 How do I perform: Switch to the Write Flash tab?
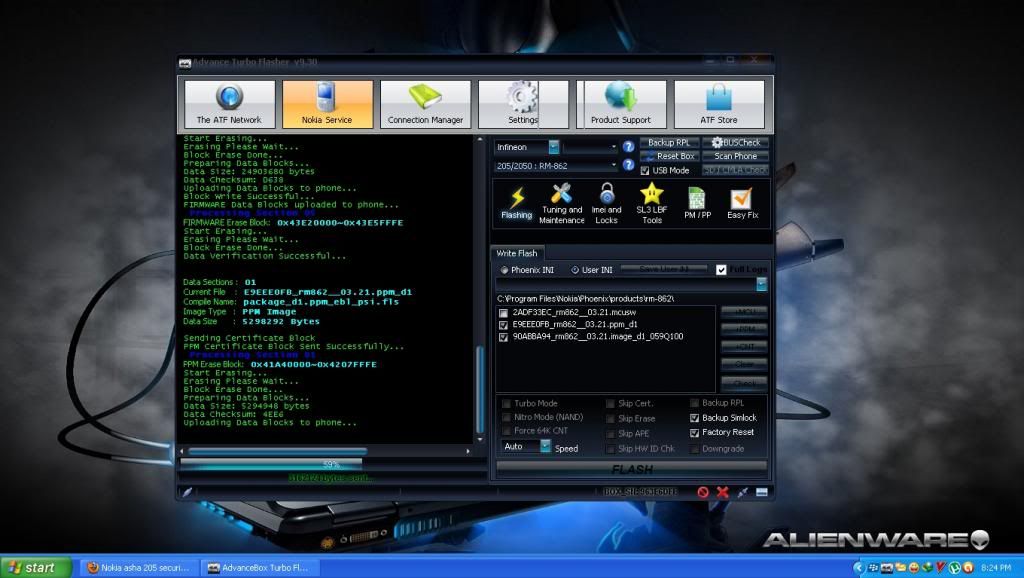(518, 253)
